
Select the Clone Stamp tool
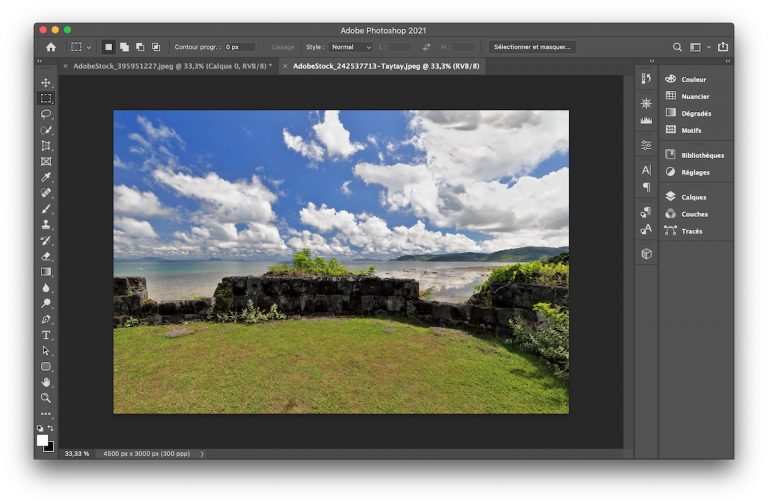pyautogui.click(x=46, y=224)
